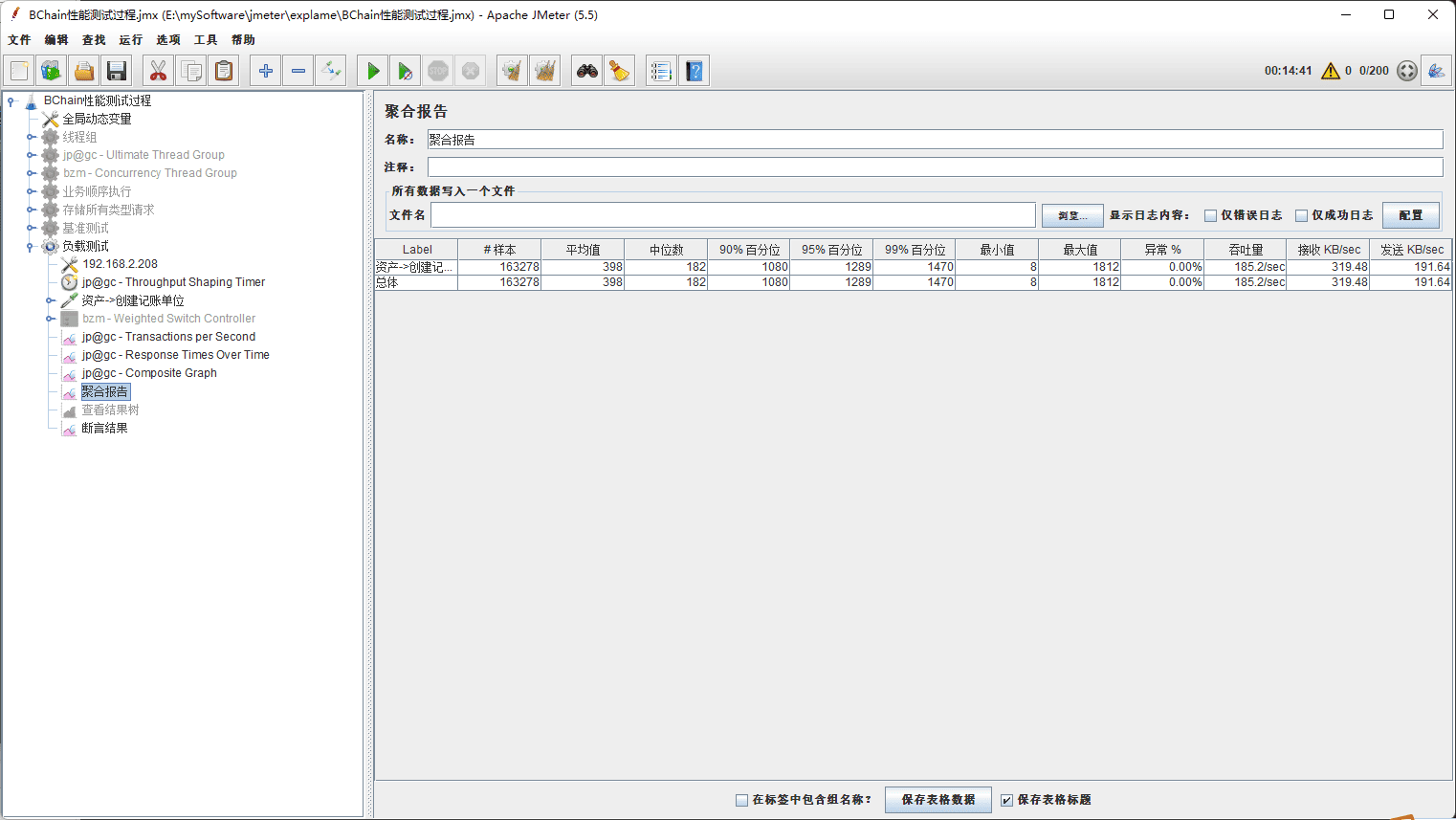Click the green Start test button
Viewport: 1456px width, 820px height.
[x=373, y=71]
